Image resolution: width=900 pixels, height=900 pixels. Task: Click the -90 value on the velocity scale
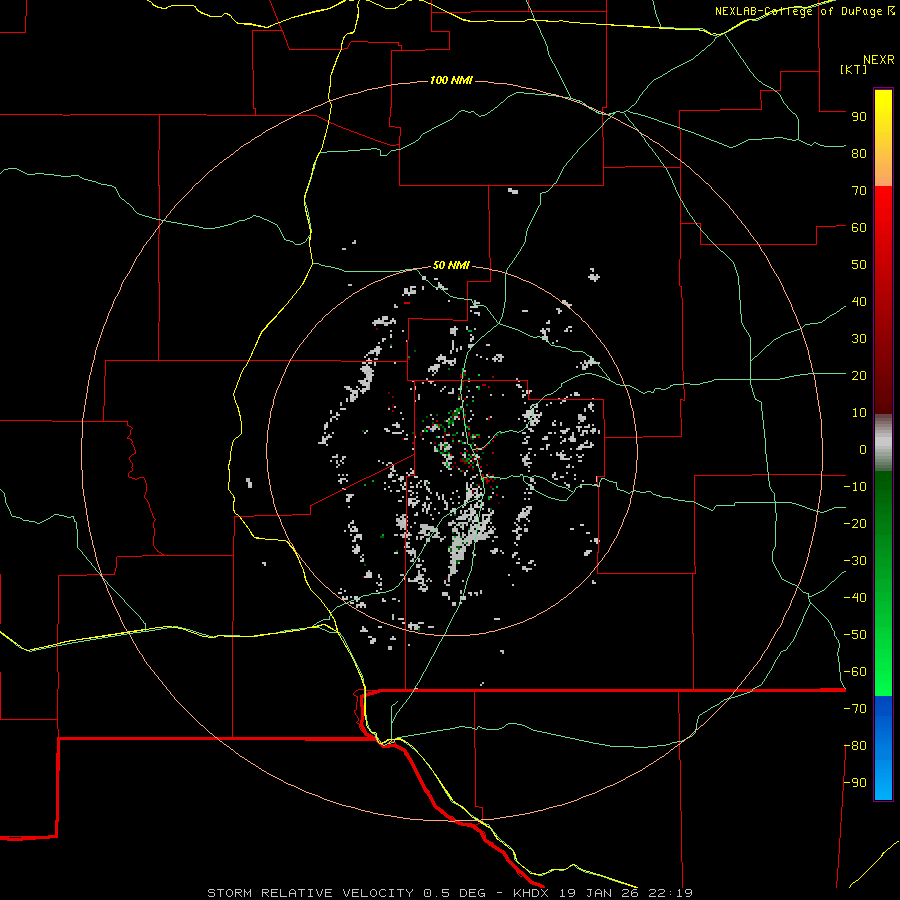point(855,783)
